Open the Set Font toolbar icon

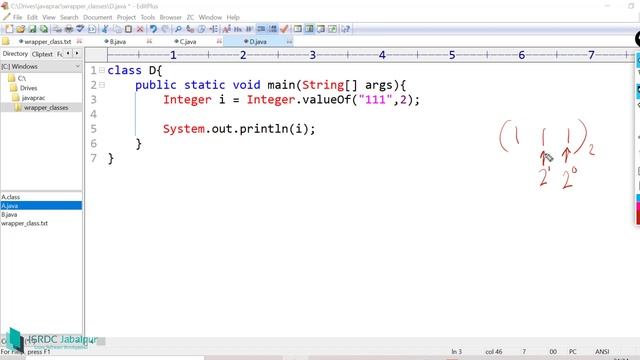tap(227, 29)
